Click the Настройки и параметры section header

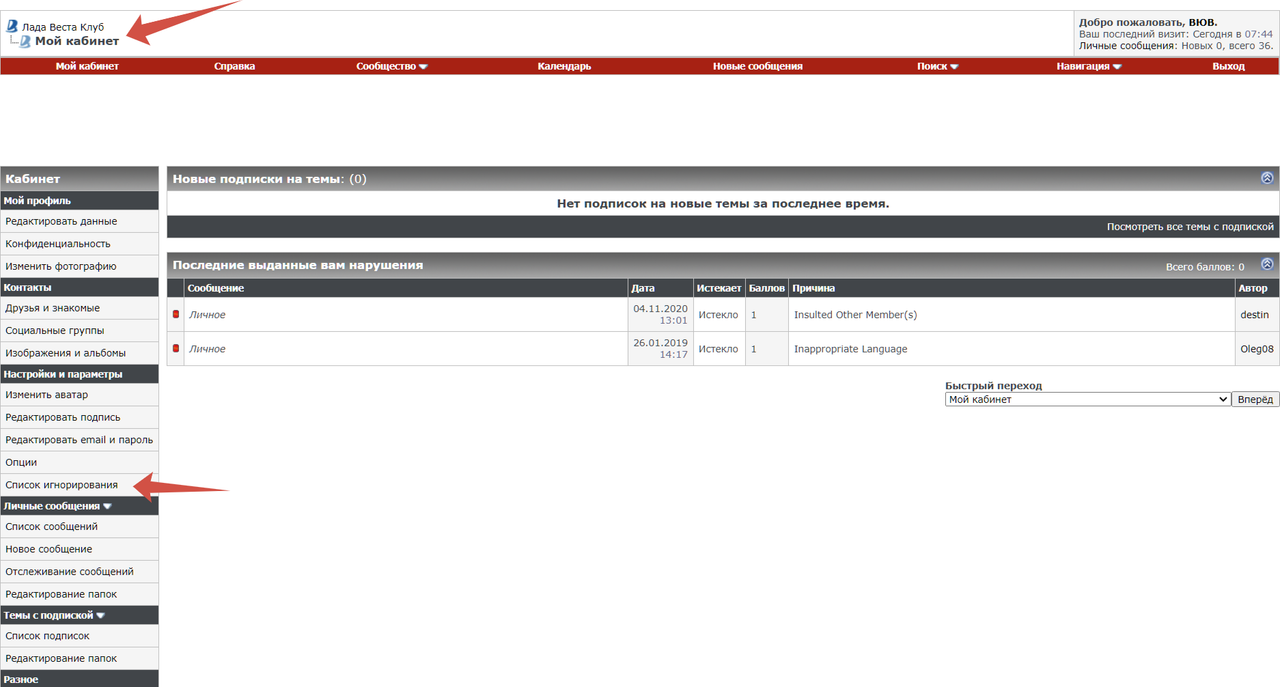[x=79, y=374]
